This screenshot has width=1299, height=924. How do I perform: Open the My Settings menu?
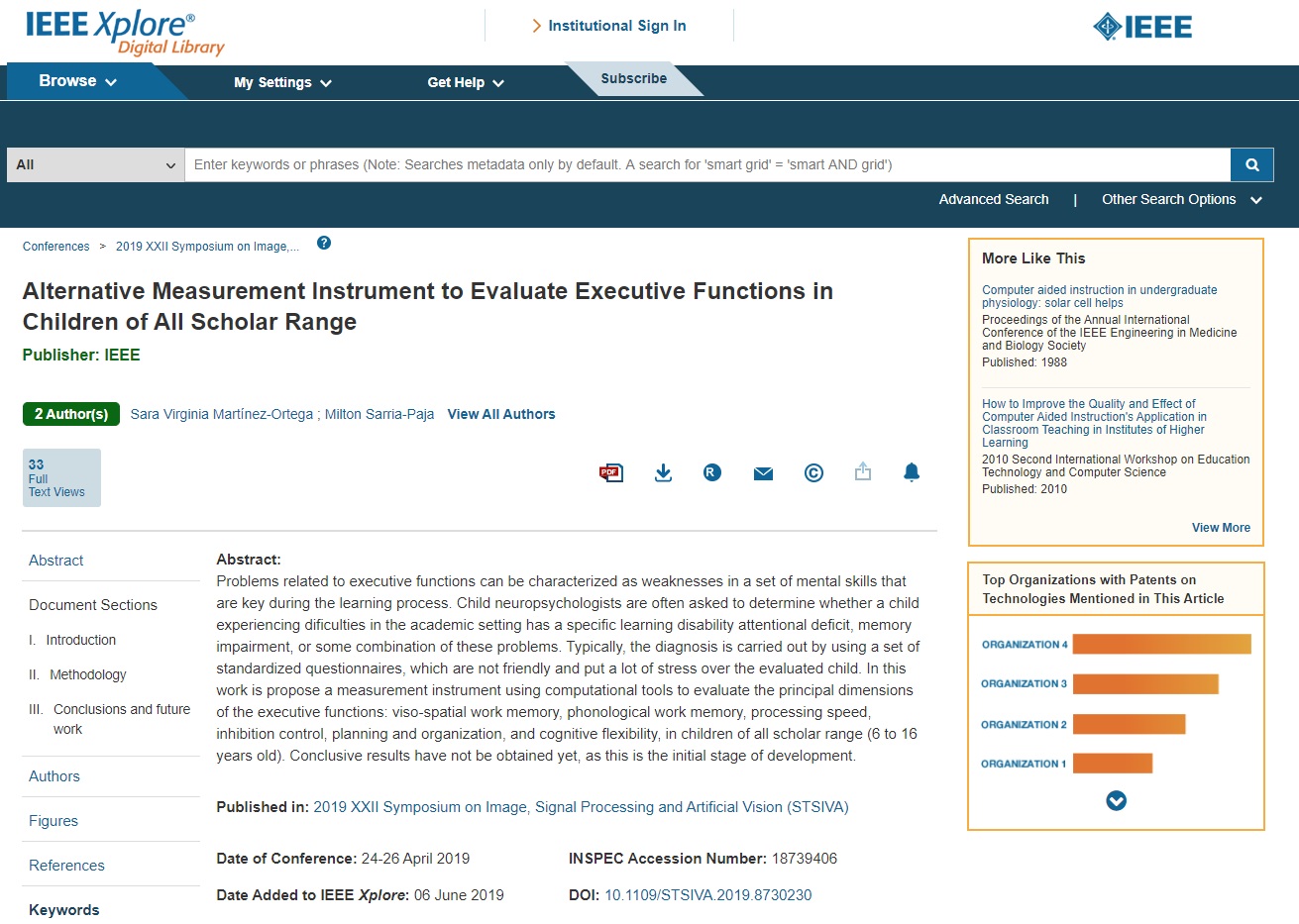[x=282, y=83]
